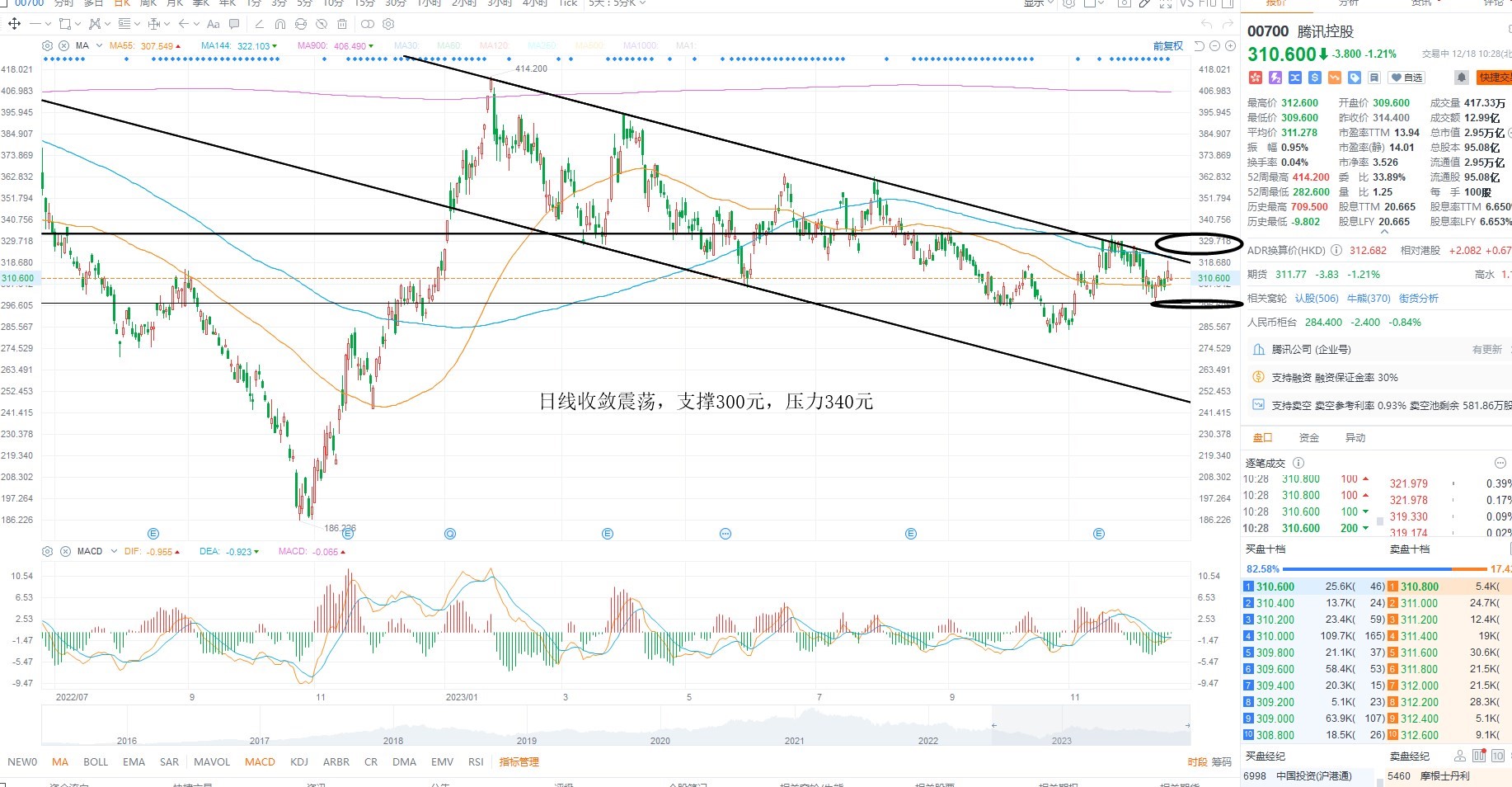Open 前复权 adjustment mode selector
This screenshot has width=1512, height=787.
coord(1167,46)
